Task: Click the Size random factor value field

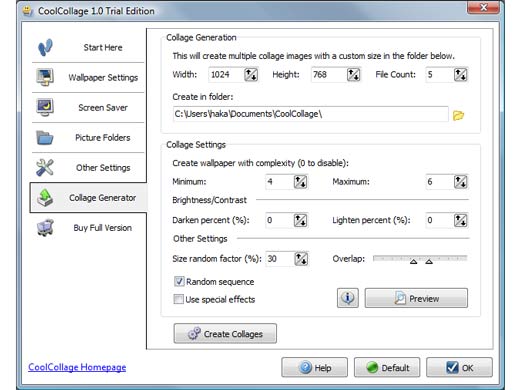Action: [x=280, y=259]
